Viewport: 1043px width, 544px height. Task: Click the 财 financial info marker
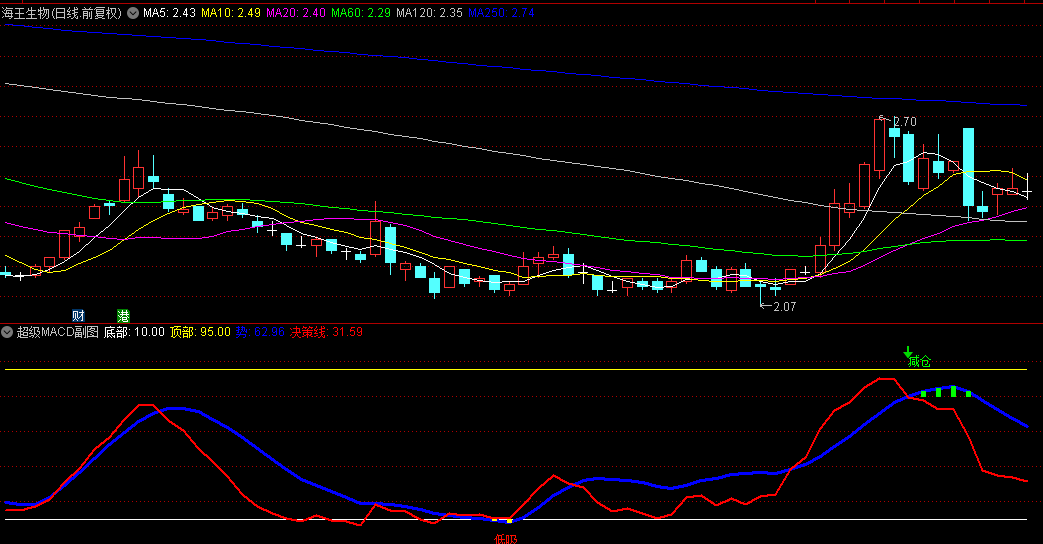coord(78,316)
